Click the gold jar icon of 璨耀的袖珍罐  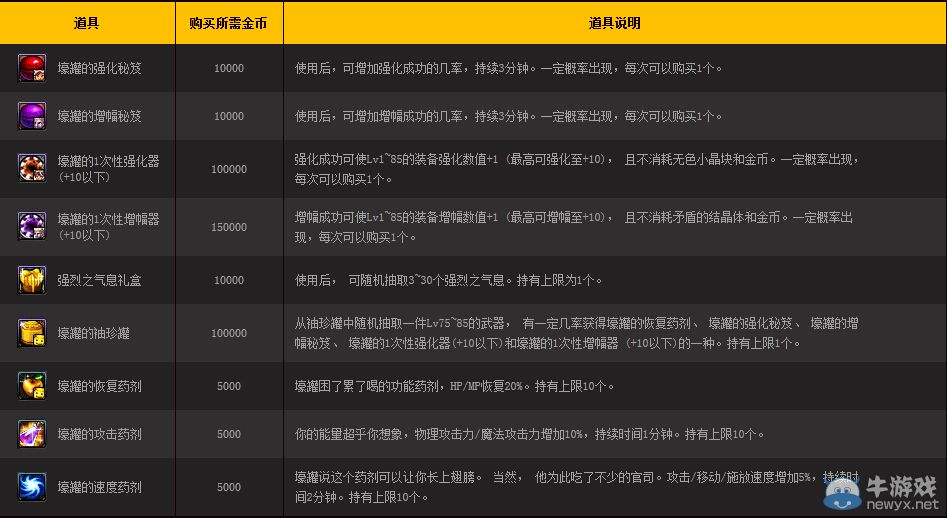[x=32, y=333]
